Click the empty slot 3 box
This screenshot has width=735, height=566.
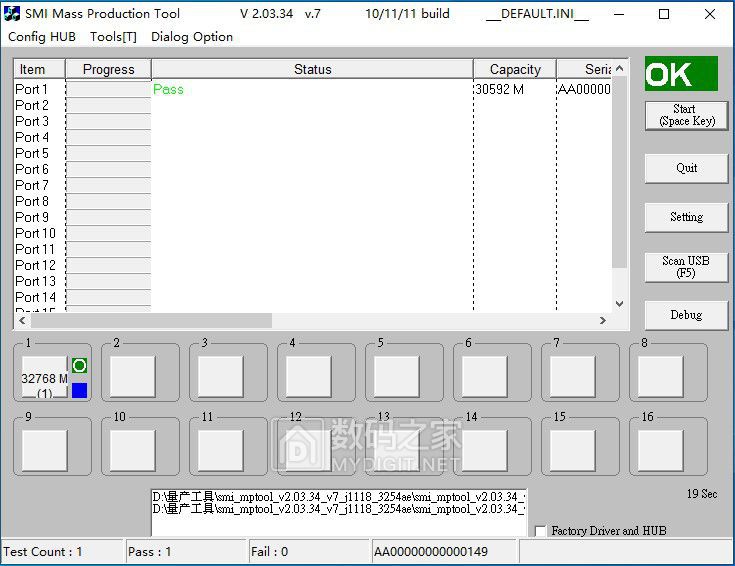click(x=221, y=377)
